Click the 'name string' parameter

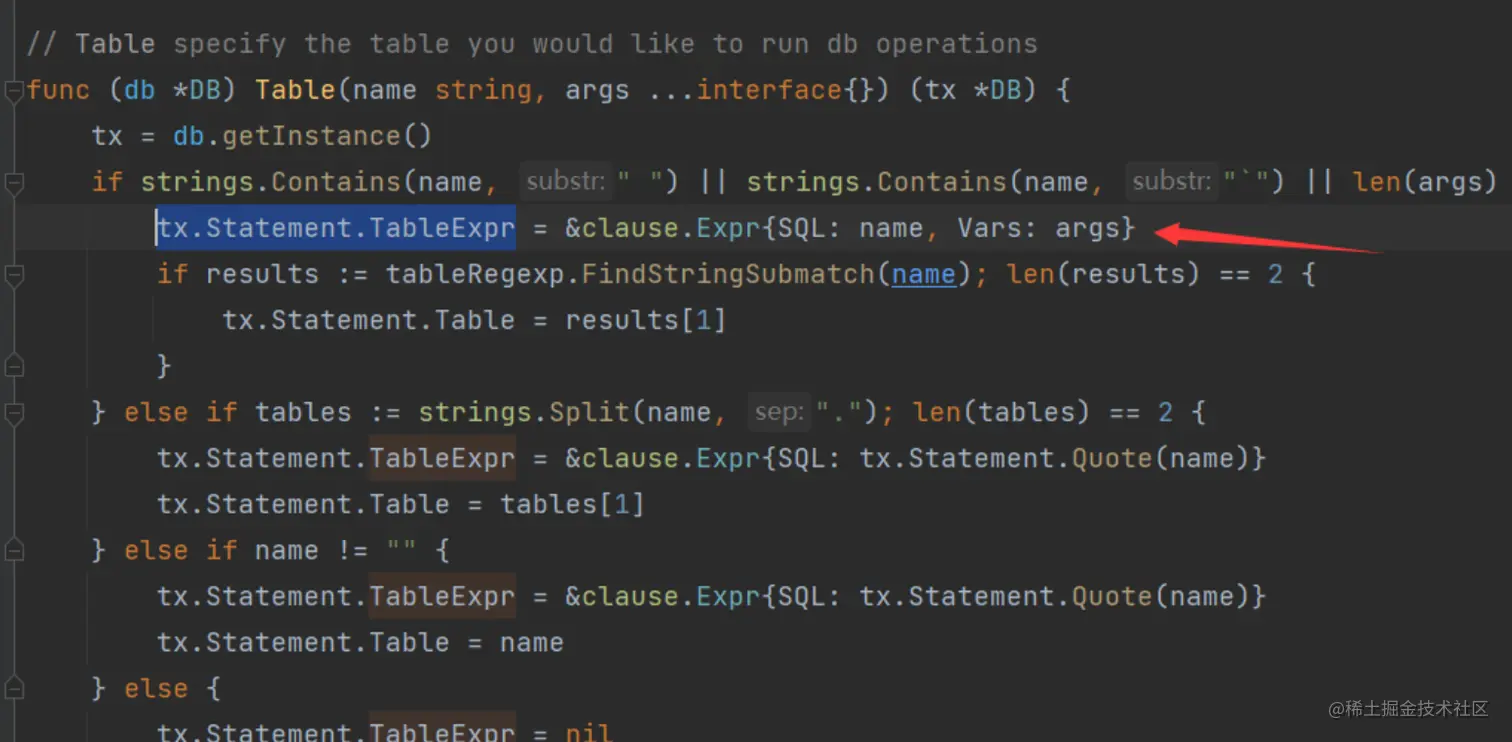point(442,90)
